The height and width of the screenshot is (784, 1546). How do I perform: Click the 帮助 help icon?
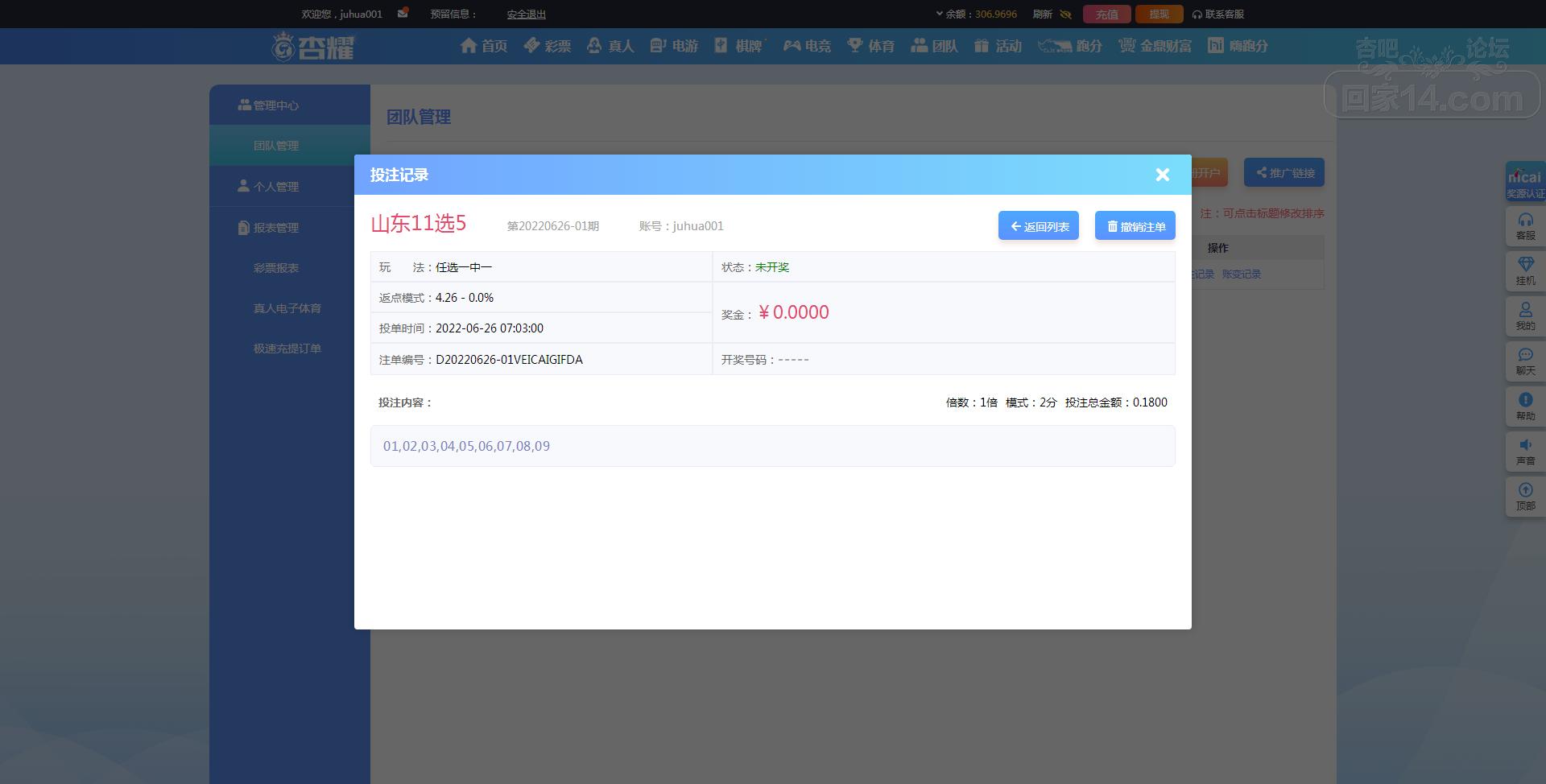1525,406
